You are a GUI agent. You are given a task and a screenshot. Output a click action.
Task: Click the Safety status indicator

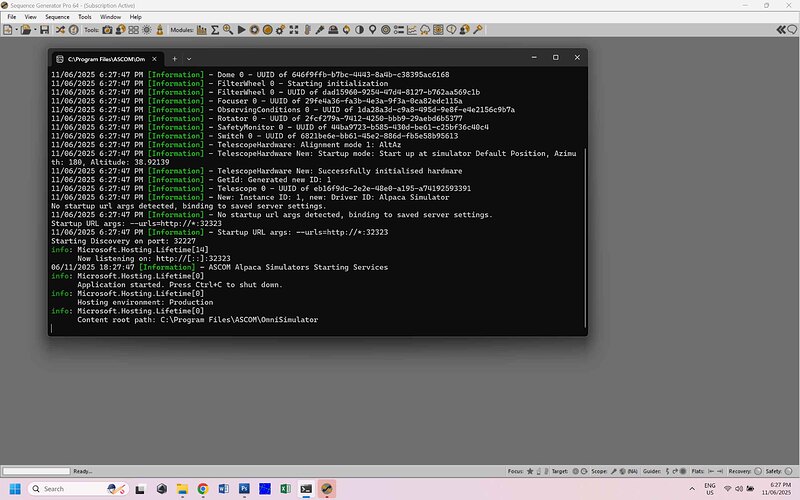[788, 471]
